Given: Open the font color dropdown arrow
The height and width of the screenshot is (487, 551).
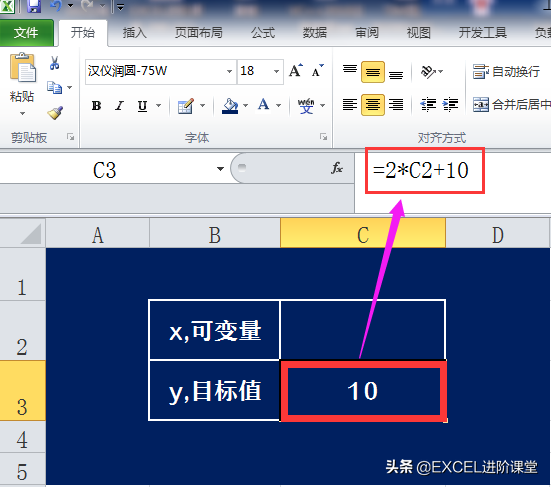Looking at the screenshot, I should point(279,105).
